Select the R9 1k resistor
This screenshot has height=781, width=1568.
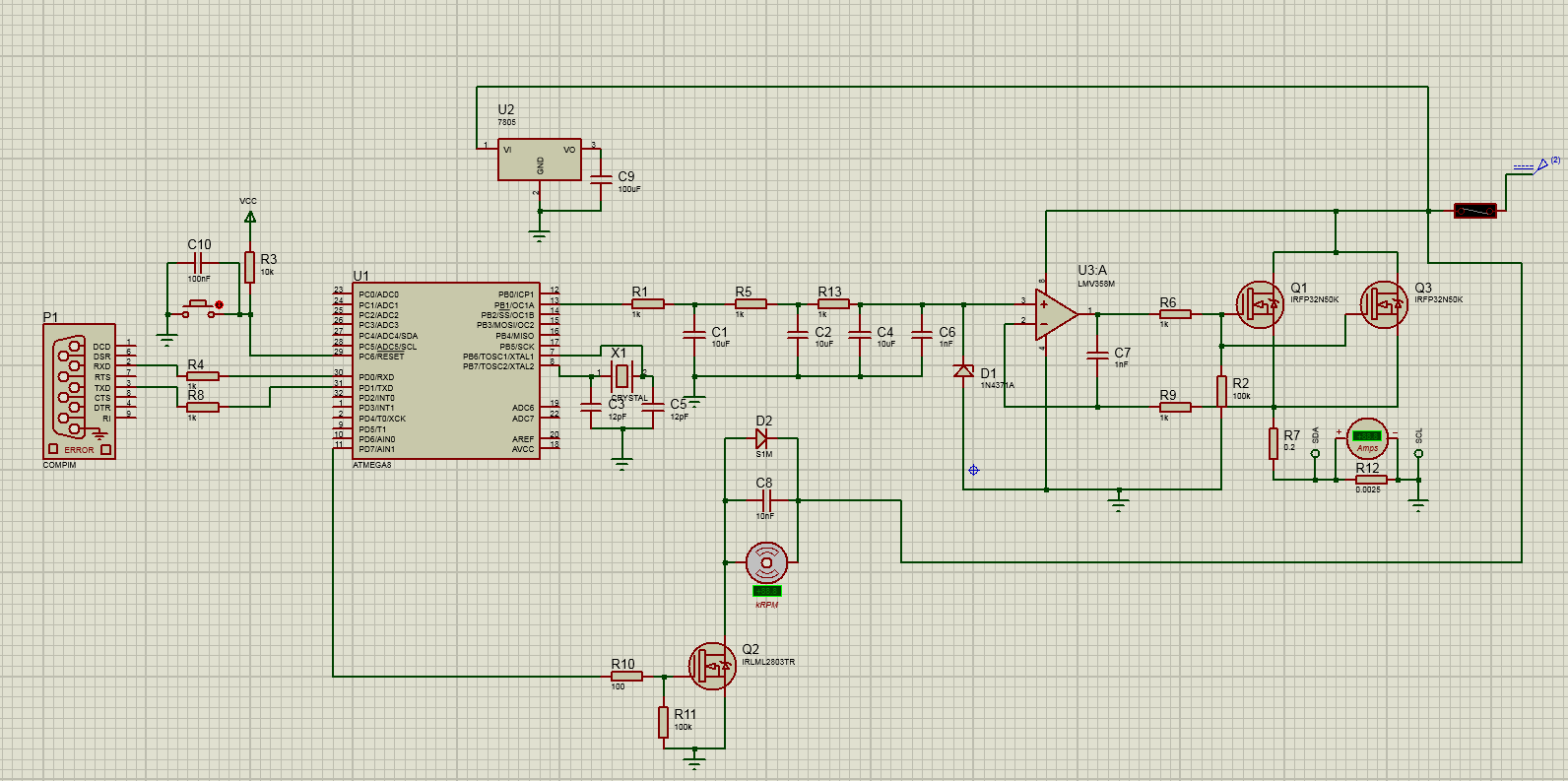[x=1175, y=407]
